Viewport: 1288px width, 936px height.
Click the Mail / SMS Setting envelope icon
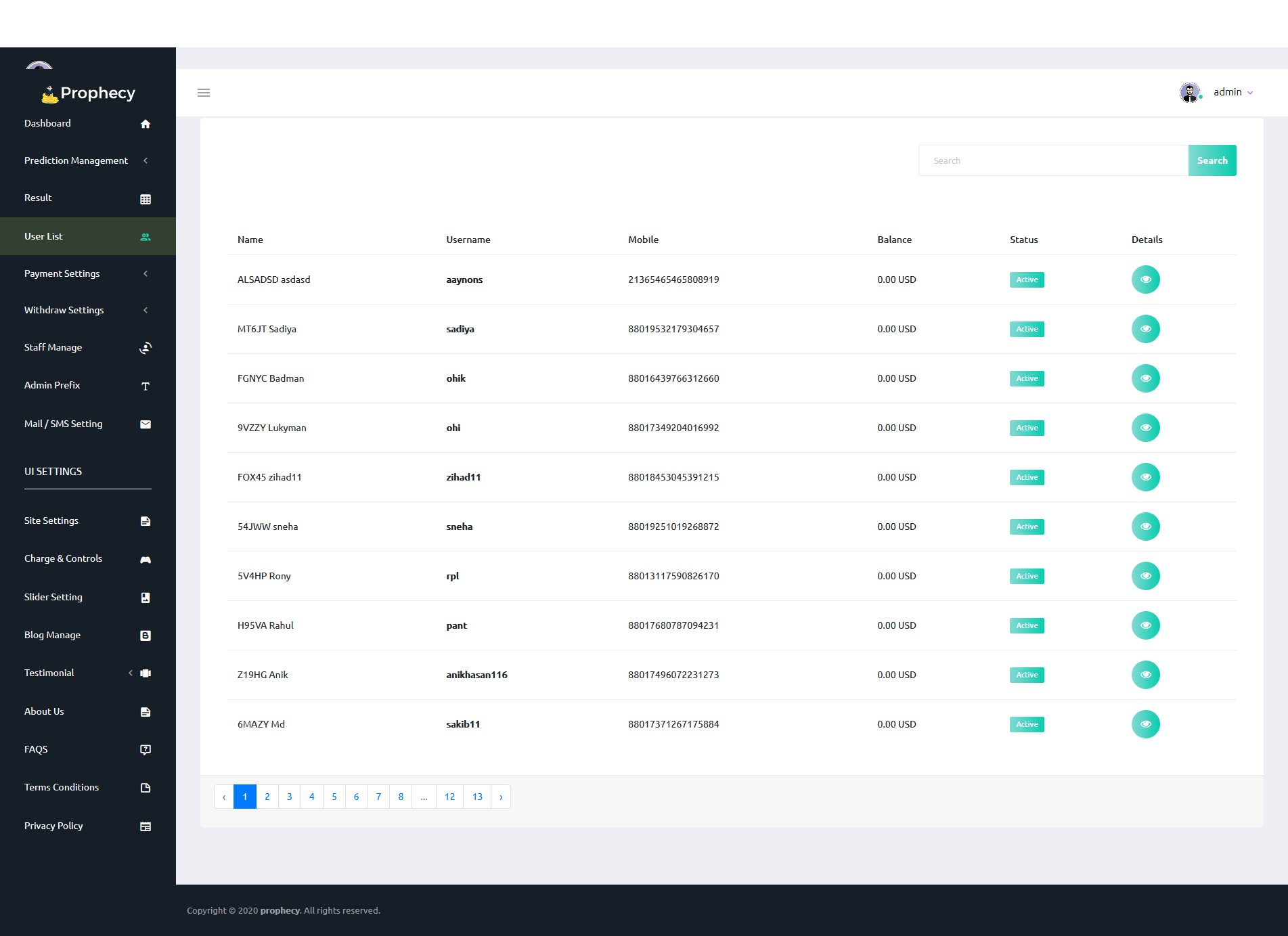click(146, 424)
